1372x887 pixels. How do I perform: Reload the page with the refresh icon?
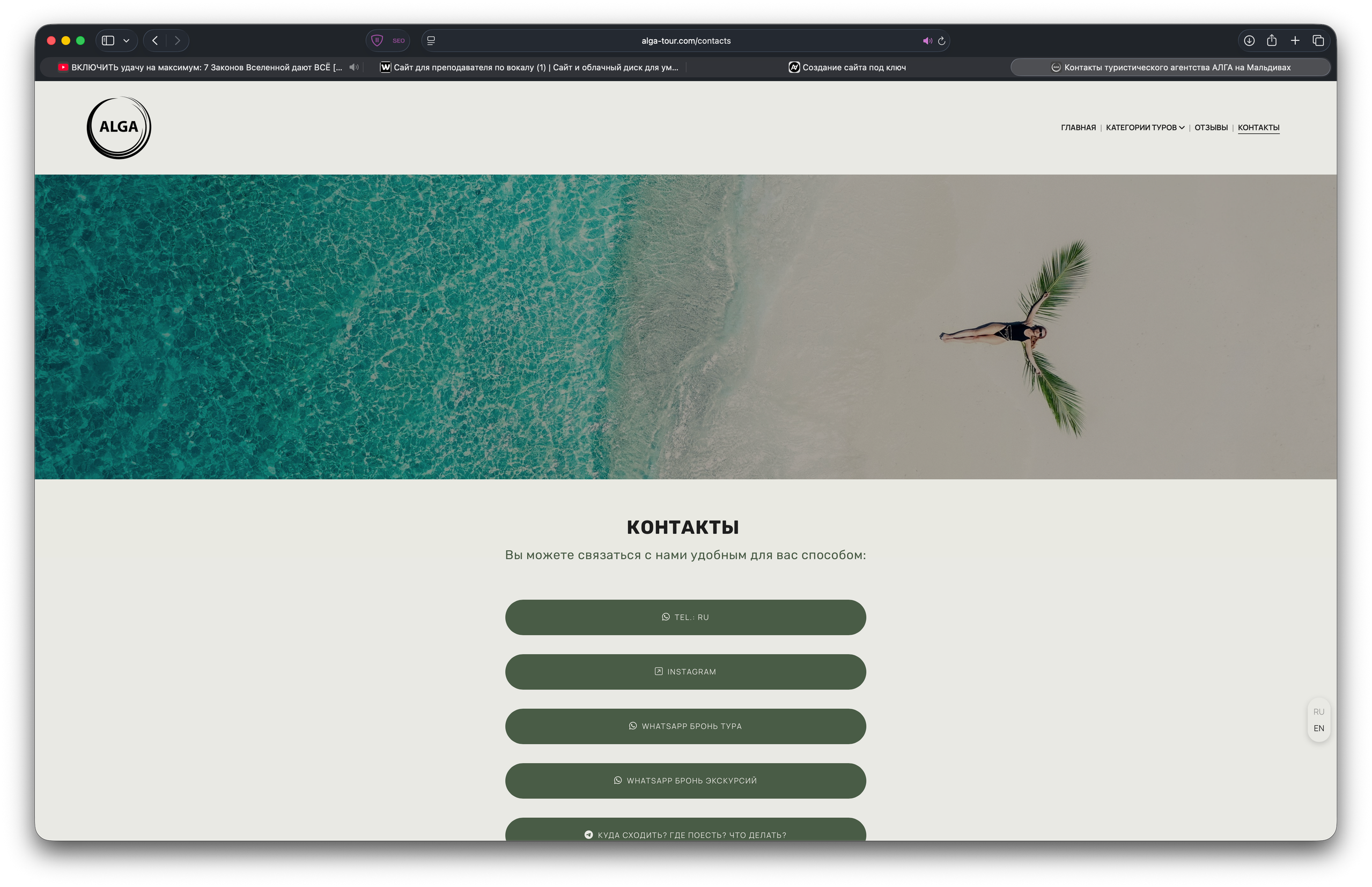942,41
